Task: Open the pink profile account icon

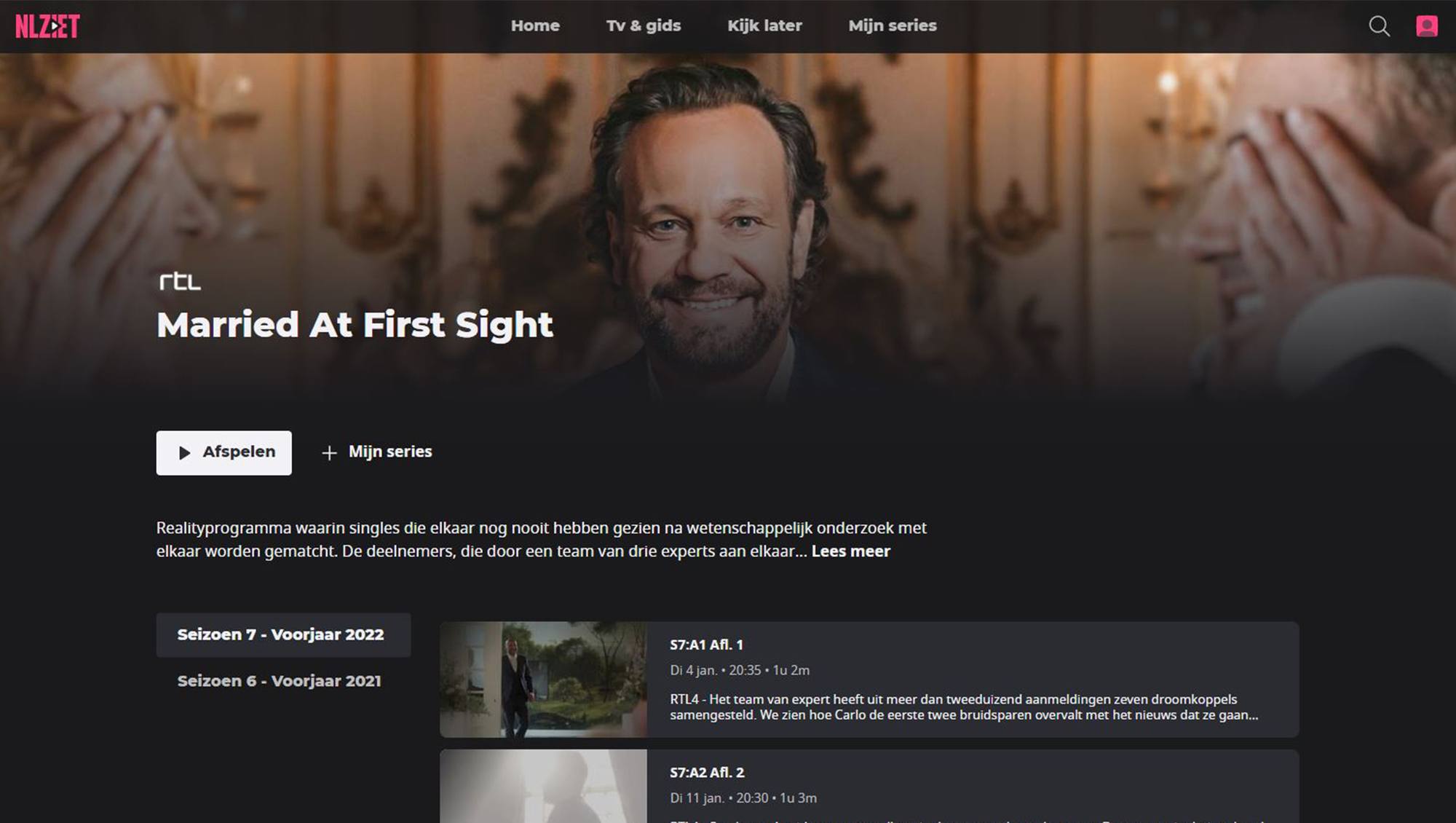Action: click(x=1426, y=26)
